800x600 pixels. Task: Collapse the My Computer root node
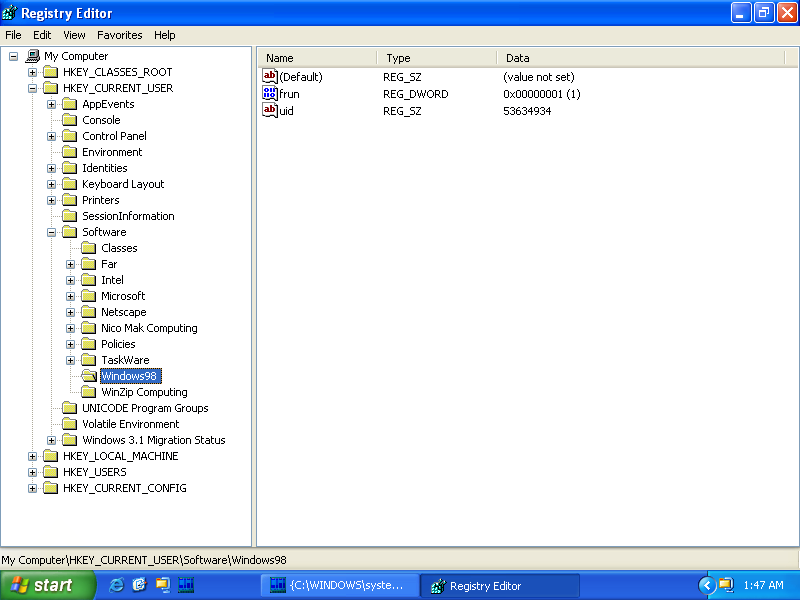(14, 56)
